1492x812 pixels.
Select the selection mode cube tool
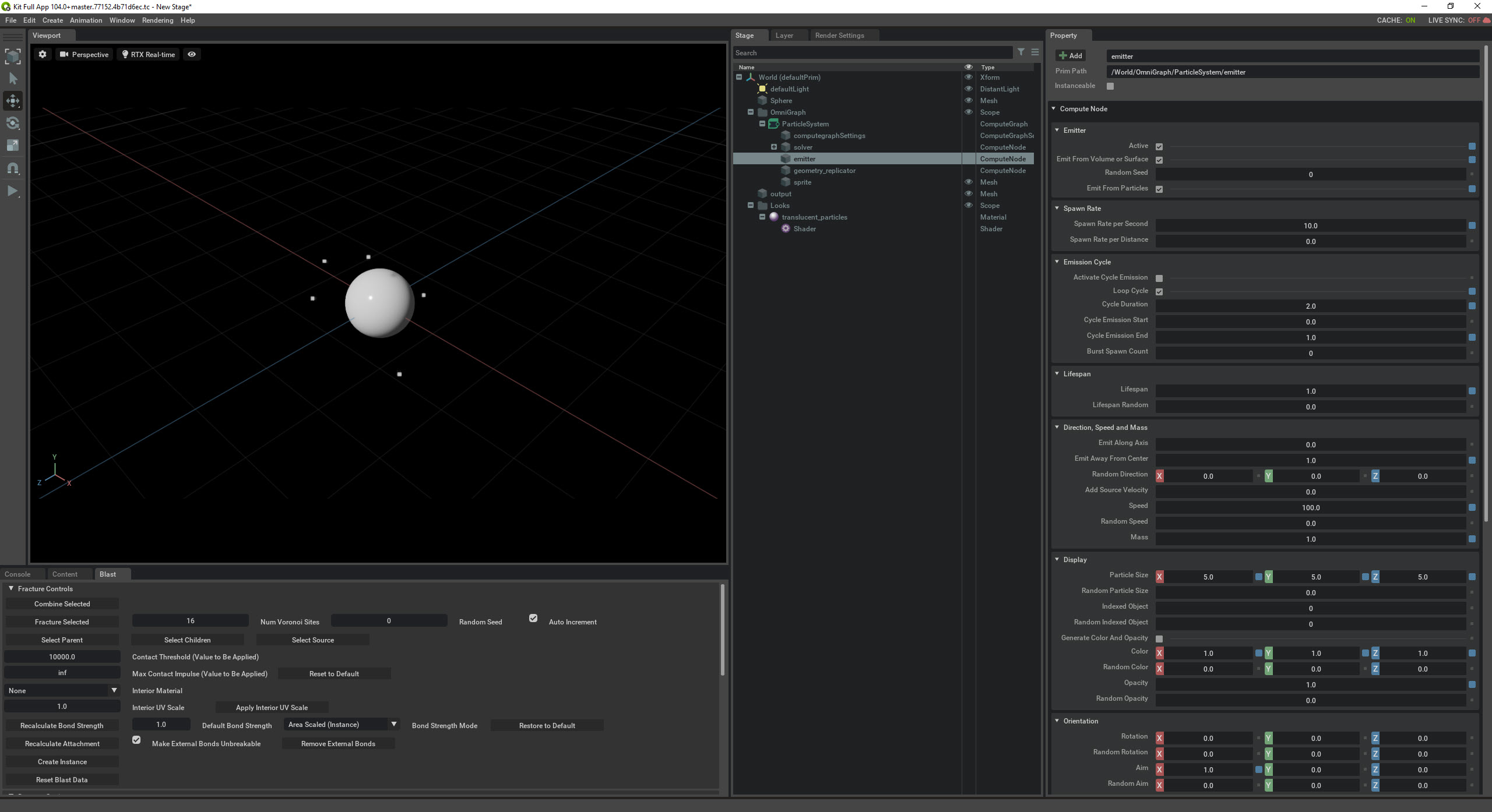tap(13, 57)
